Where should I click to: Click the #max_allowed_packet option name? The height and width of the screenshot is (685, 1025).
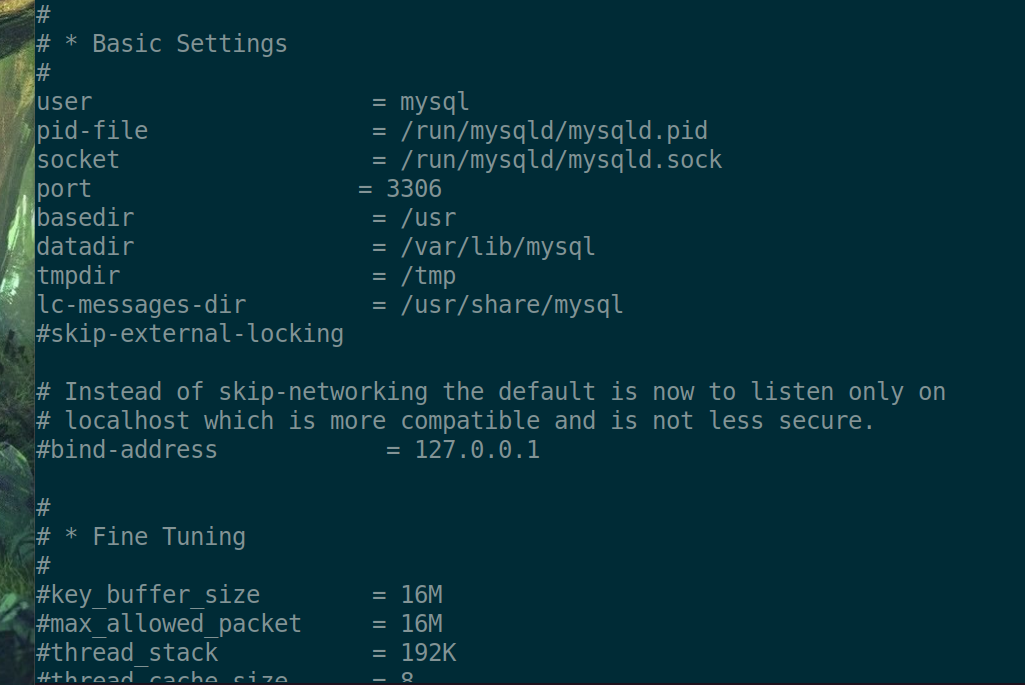(x=169, y=624)
